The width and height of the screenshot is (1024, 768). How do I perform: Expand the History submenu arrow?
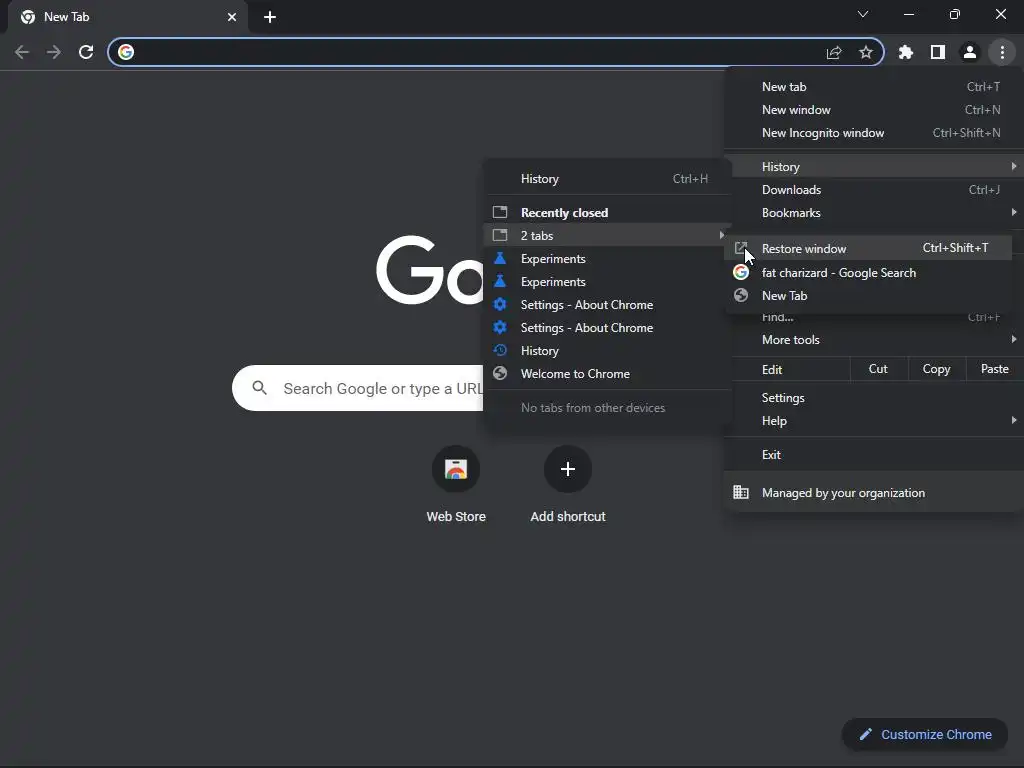(1014, 167)
